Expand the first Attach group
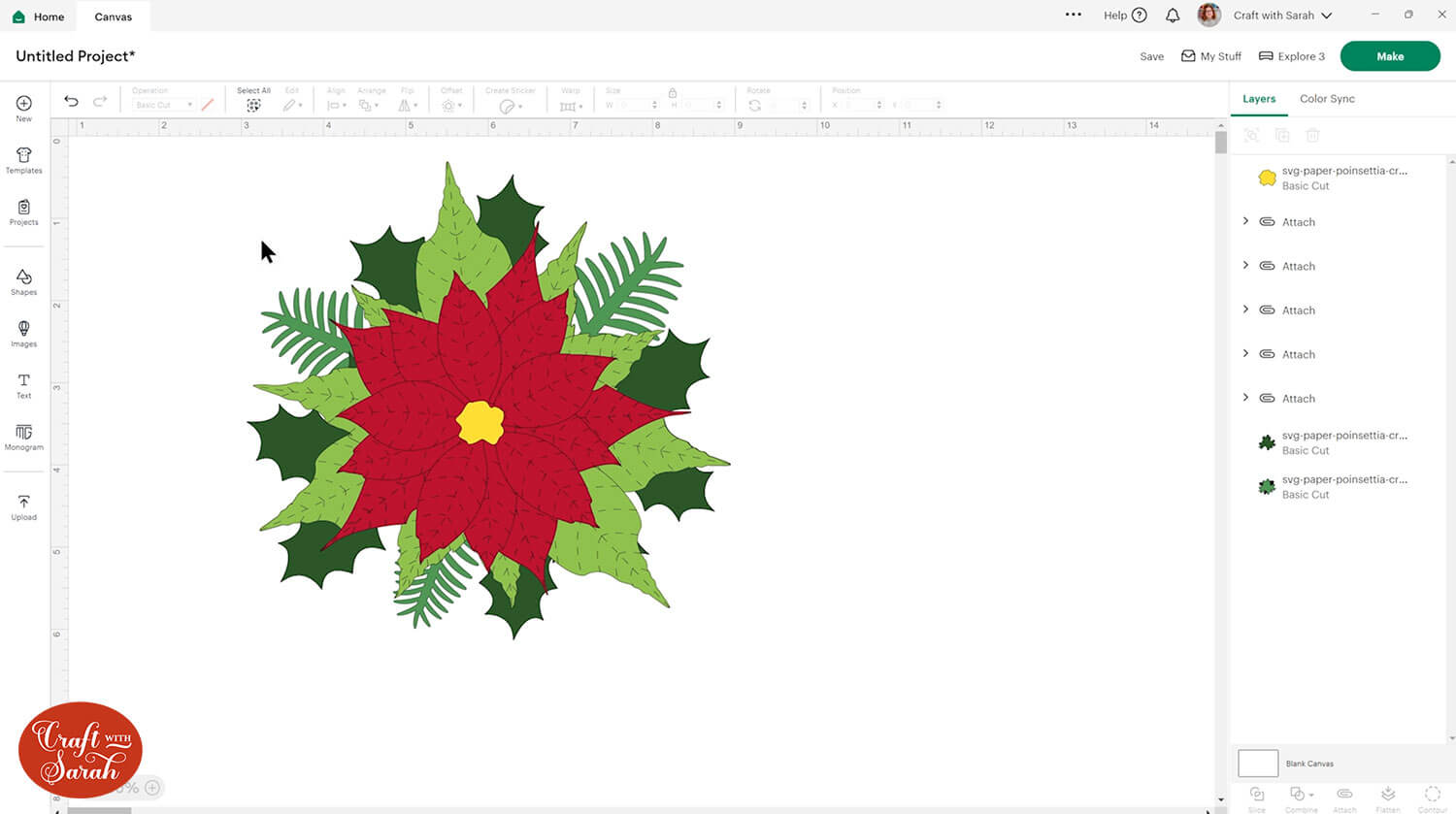Viewport: 1456px width, 814px height. coord(1246,221)
